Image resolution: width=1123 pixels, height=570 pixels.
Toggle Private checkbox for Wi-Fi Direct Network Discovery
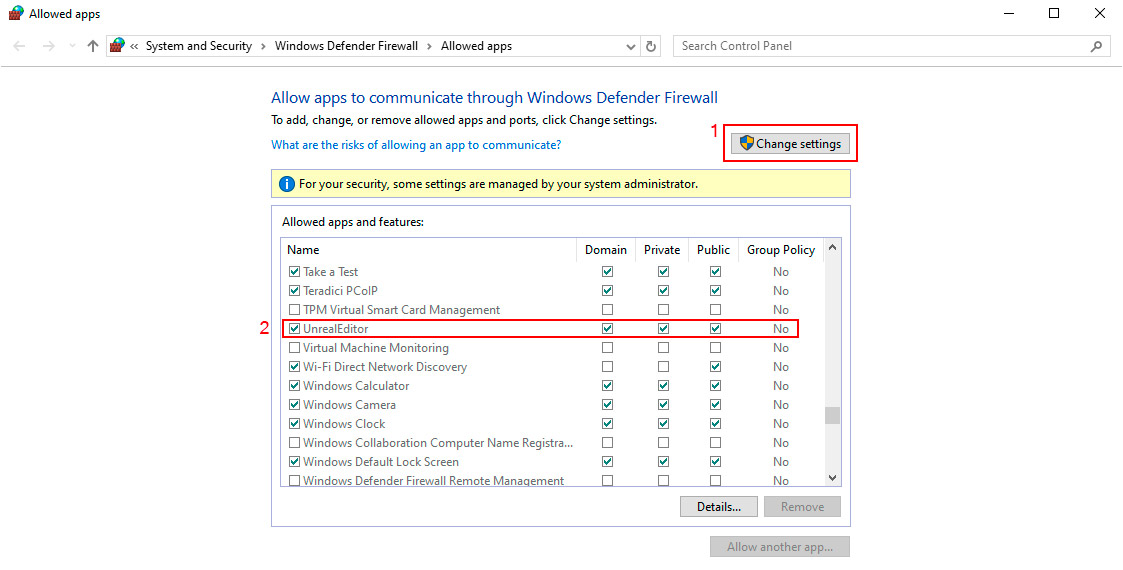click(662, 367)
